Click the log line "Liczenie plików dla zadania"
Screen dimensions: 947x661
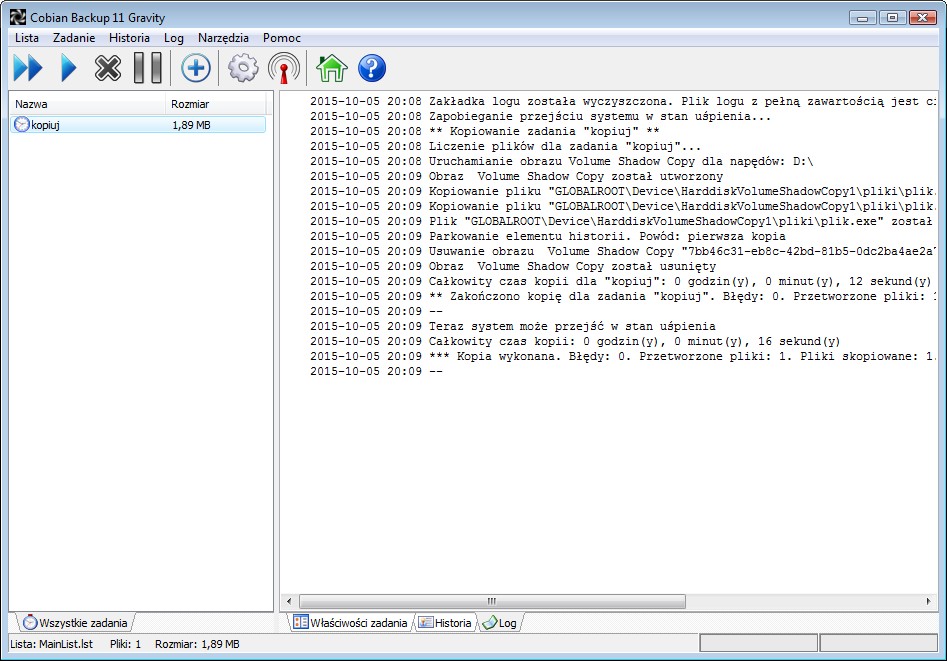click(x=506, y=146)
